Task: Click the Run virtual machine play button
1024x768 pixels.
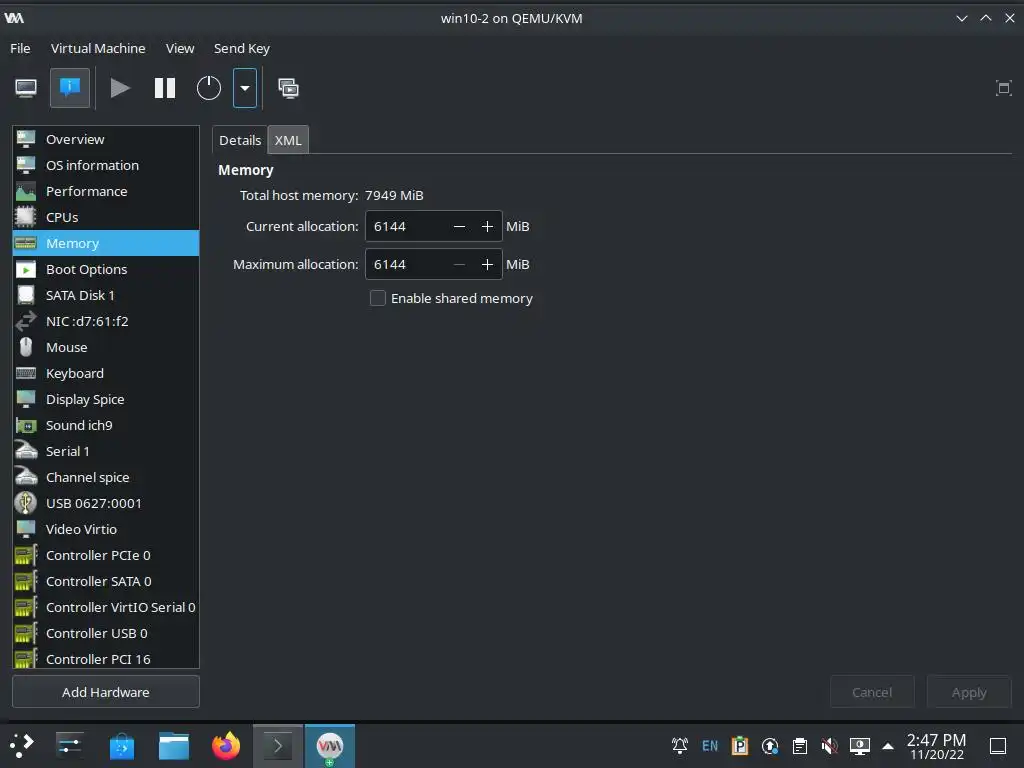Action: (120, 88)
